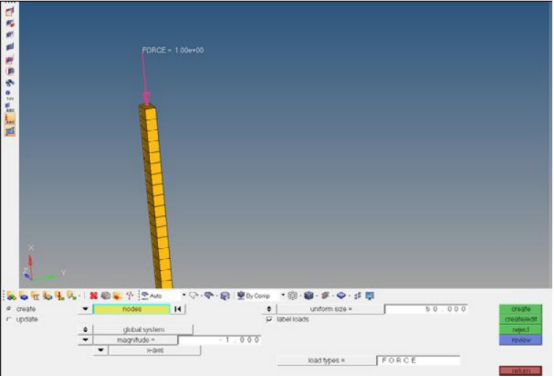Open the By Comp color mode dropdown
554x377 pixels.
(283, 295)
